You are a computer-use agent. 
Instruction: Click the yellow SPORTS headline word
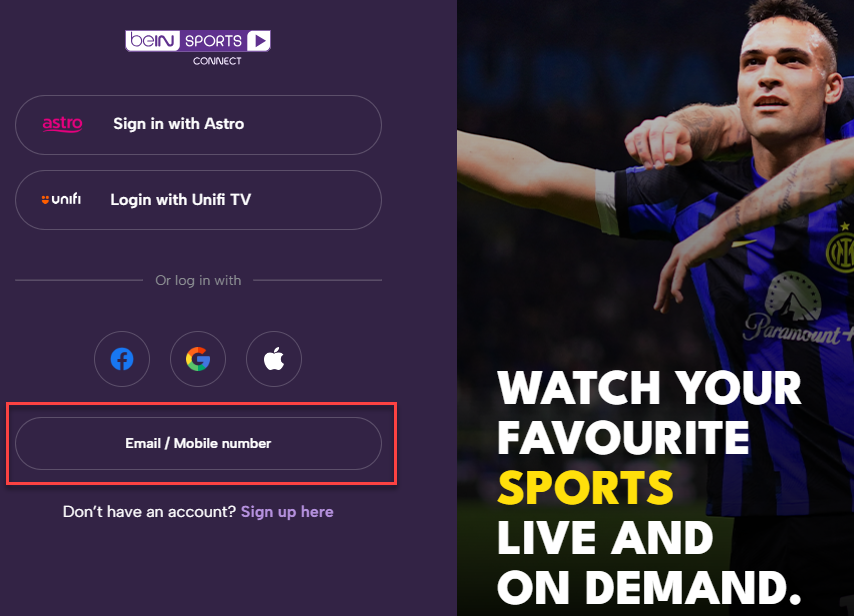585,488
